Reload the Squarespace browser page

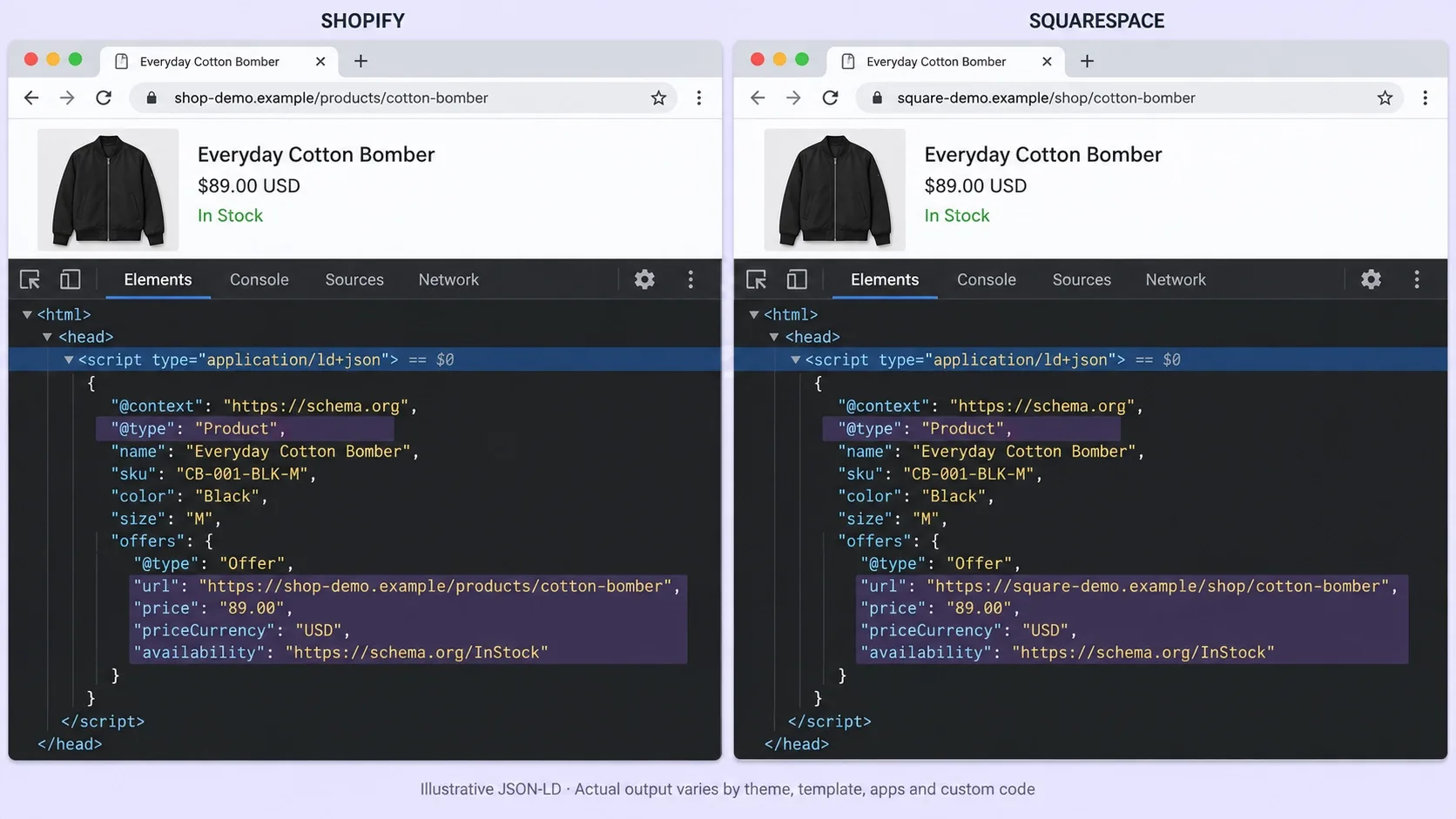pyautogui.click(x=830, y=97)
